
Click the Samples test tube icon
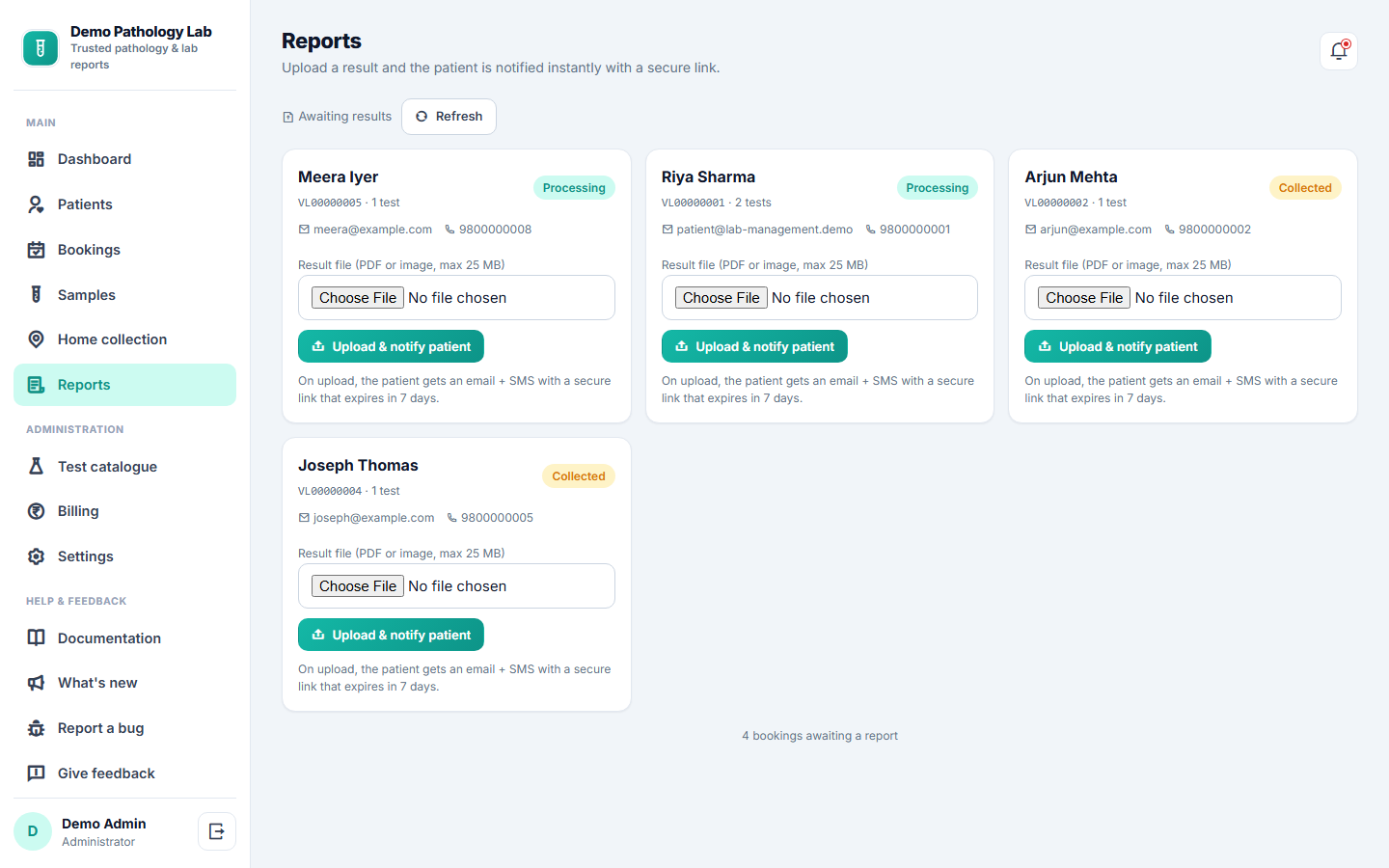pos(36,294)
